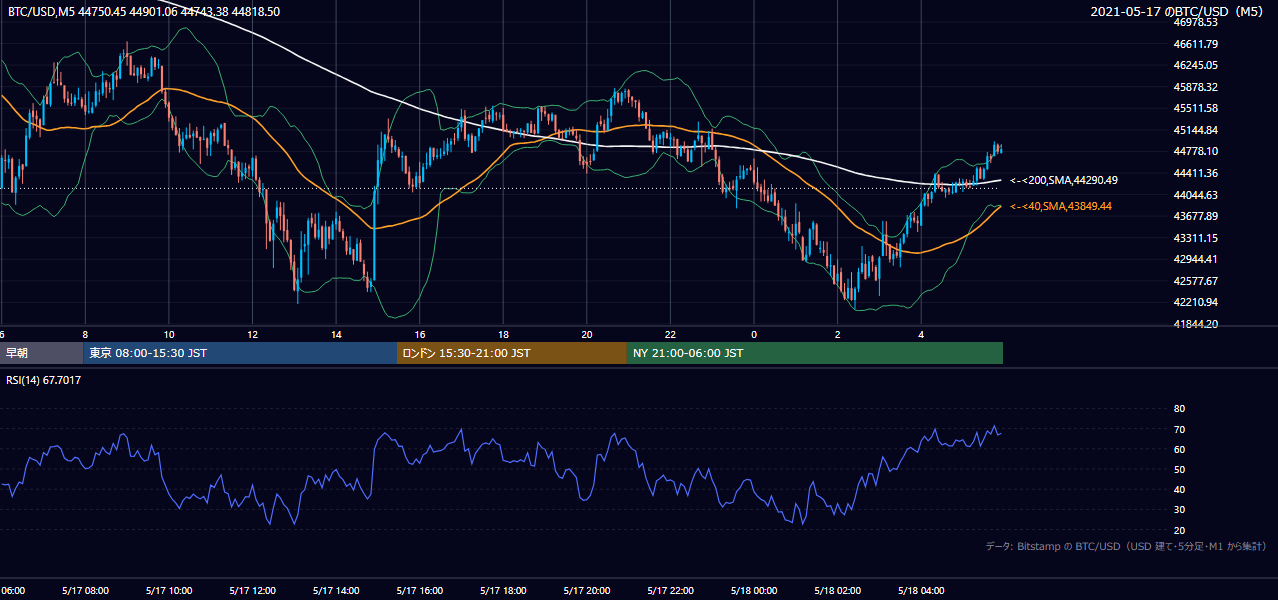
Task: Click the 5/17 14:00 date label
Action: pos(336,590)
